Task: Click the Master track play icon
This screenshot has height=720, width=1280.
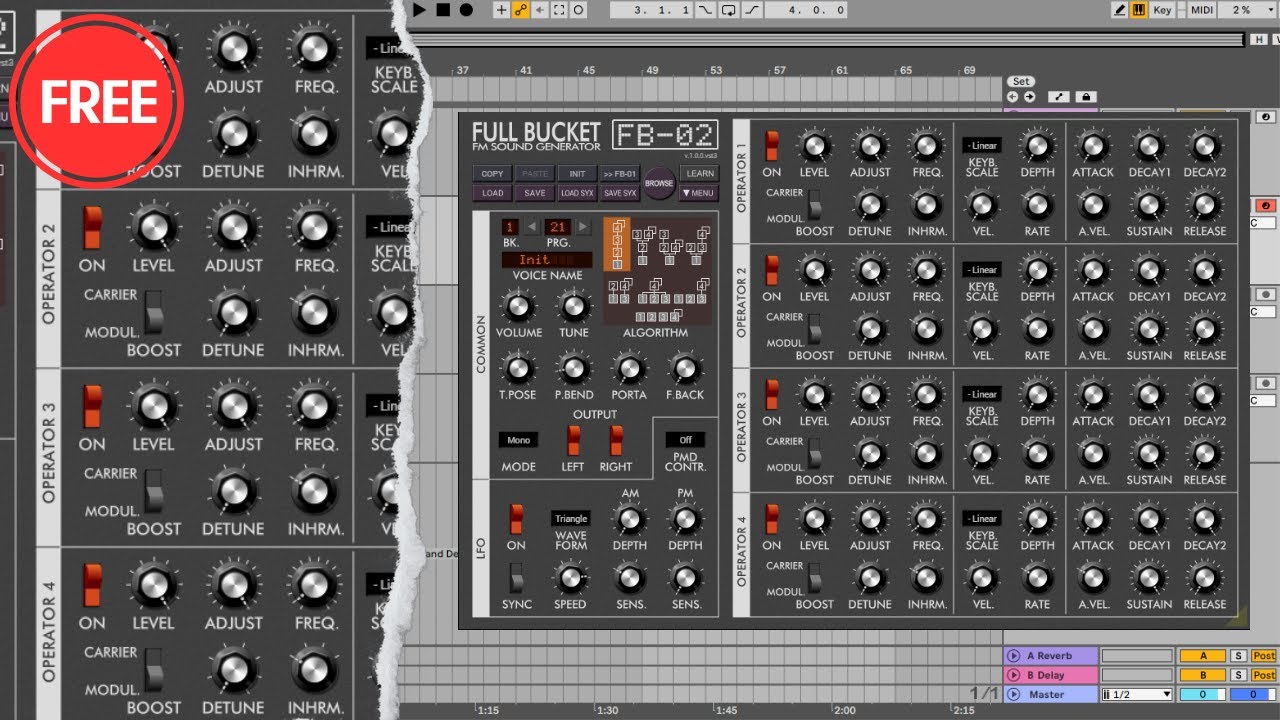Action: pyautogui.click(x=1014, y=694)
